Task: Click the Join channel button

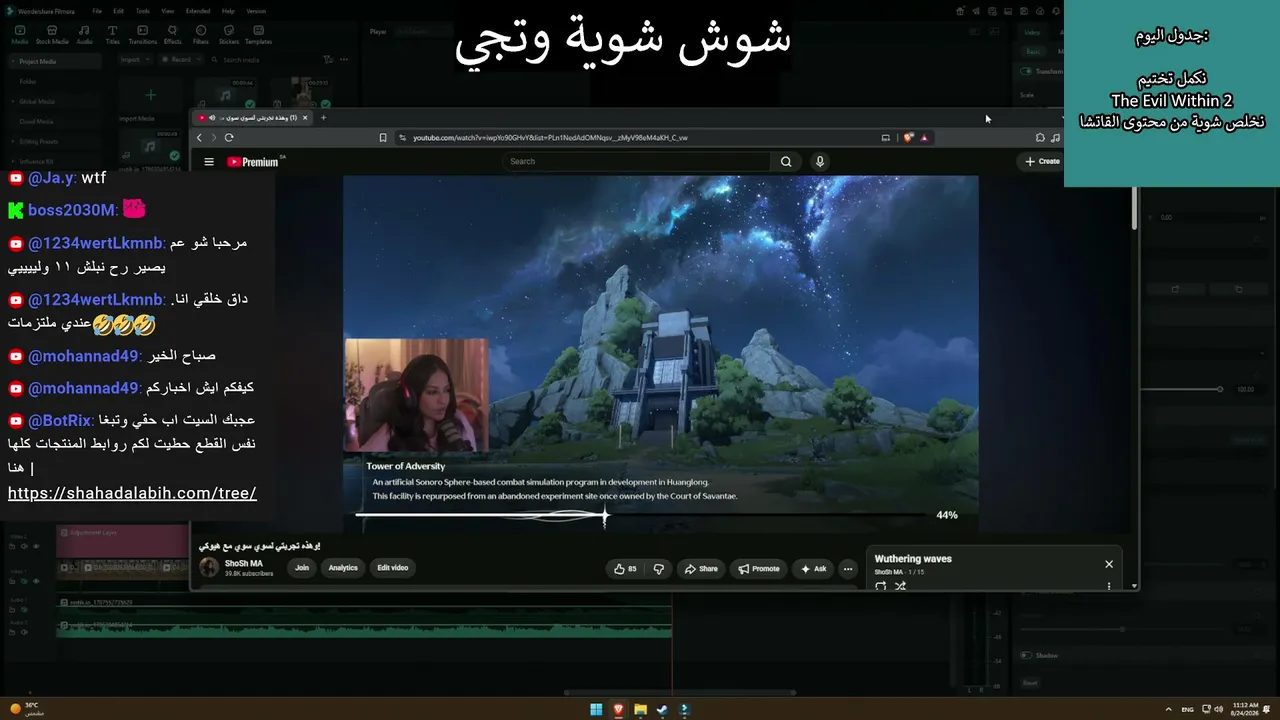Action: tap(302, 568)
